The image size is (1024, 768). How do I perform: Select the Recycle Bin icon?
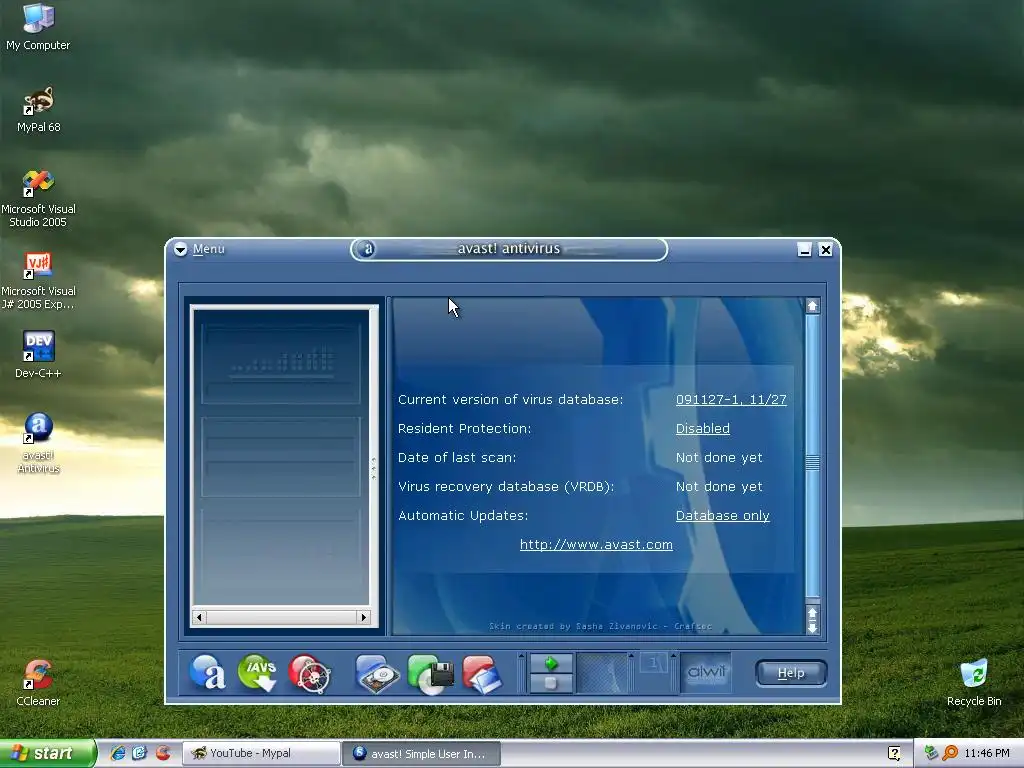974,682
